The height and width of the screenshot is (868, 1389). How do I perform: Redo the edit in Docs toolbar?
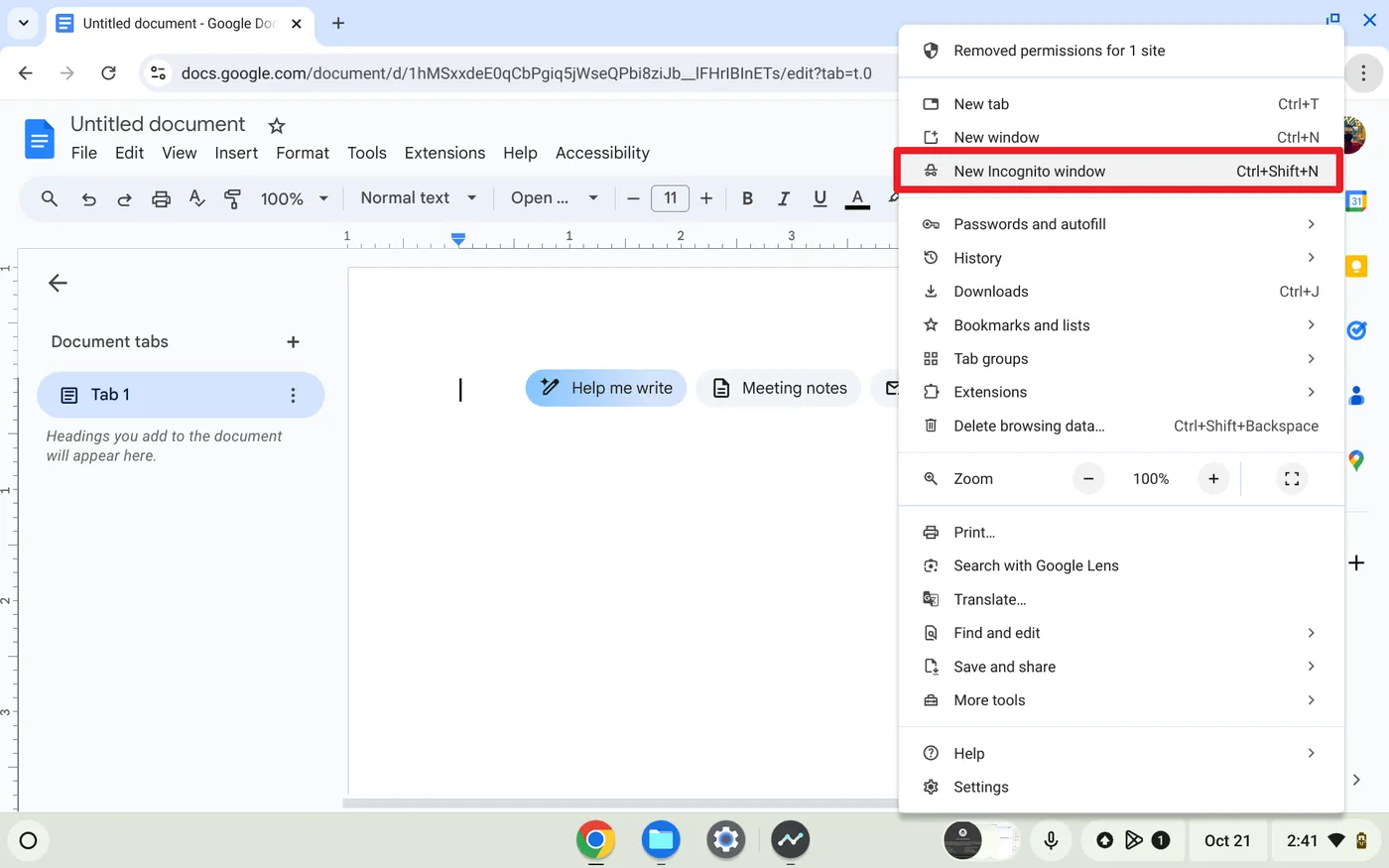tap(124, 198)
